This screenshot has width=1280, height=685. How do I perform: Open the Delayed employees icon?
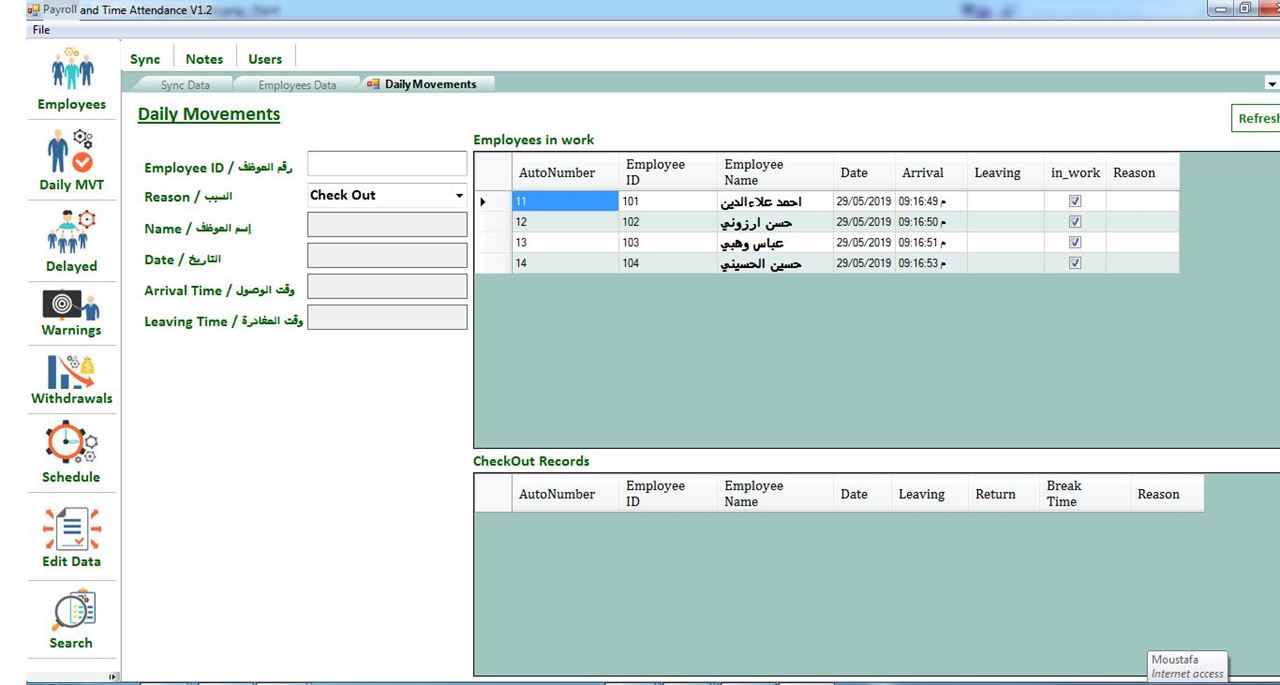(72, 232)
